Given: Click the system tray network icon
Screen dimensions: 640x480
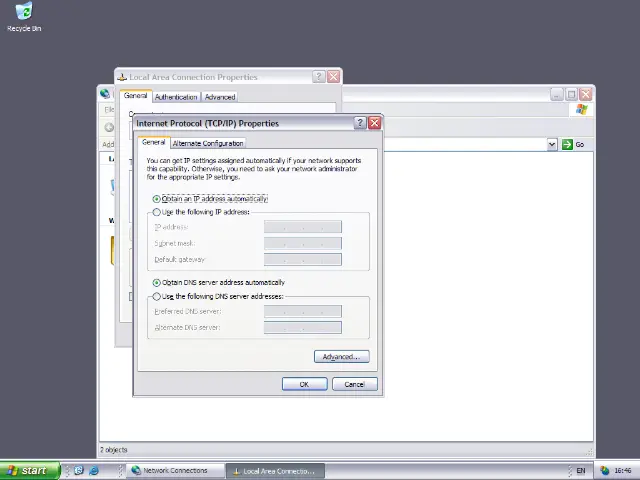Looking at the screenshot, I should 605,470.
